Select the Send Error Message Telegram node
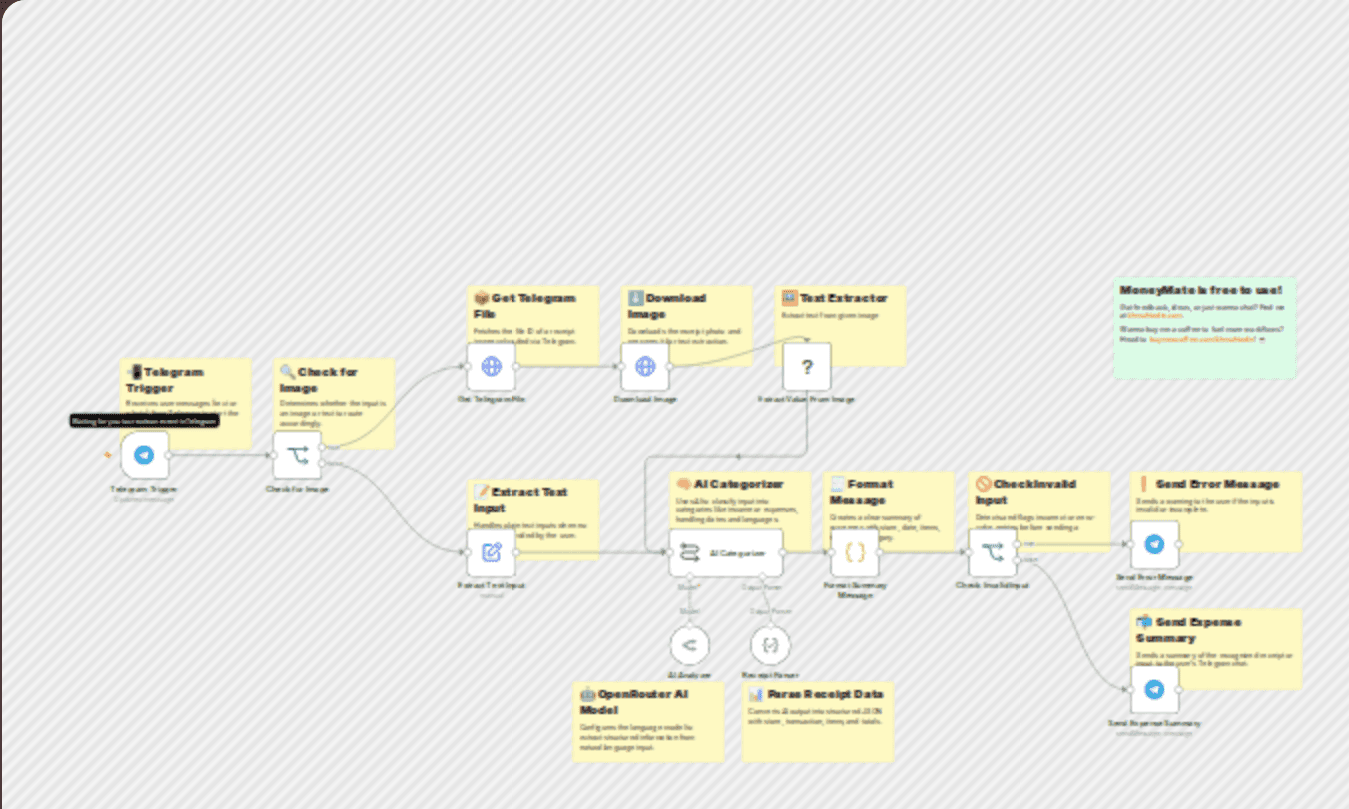Viewport: 1349px width, 809px height. pos(1155,544)
